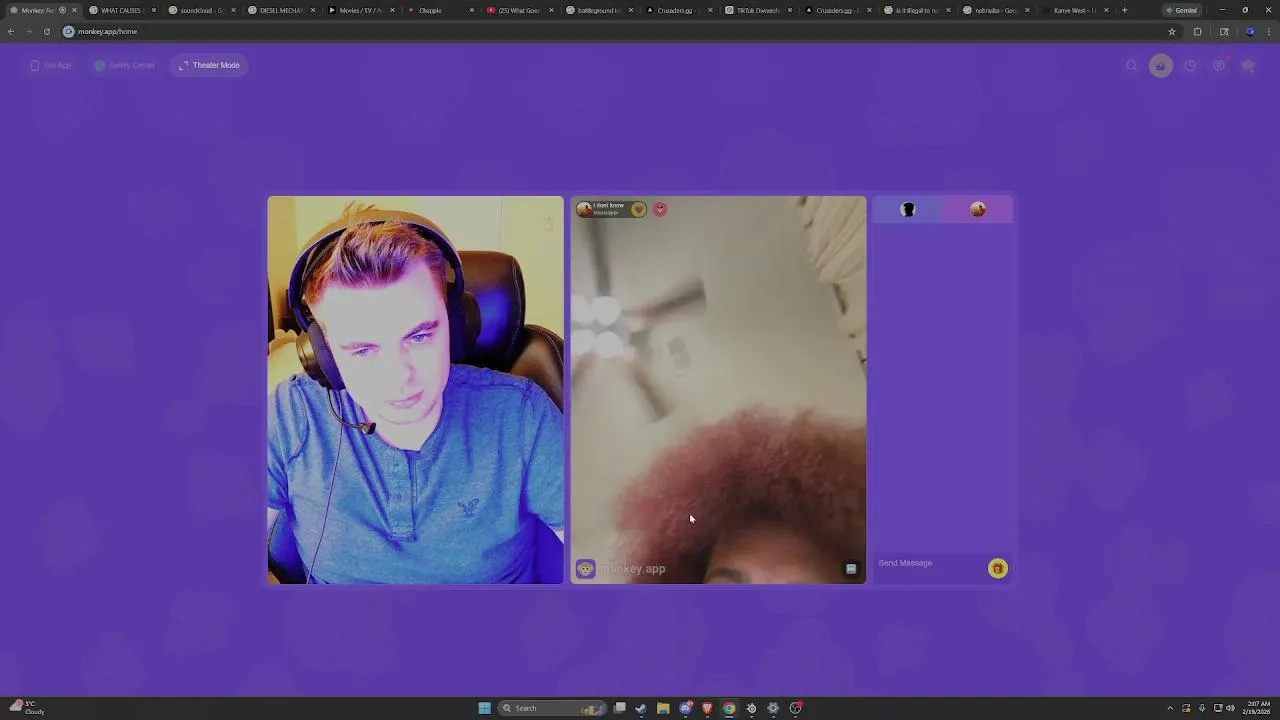Switch to the Movies / TV browser tab
1280x720 pixels.
click(360, 10)
